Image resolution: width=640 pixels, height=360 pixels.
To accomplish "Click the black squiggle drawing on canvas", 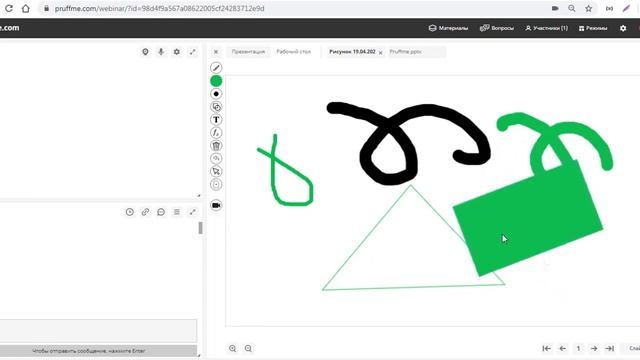I will click(x=408, y=143).
